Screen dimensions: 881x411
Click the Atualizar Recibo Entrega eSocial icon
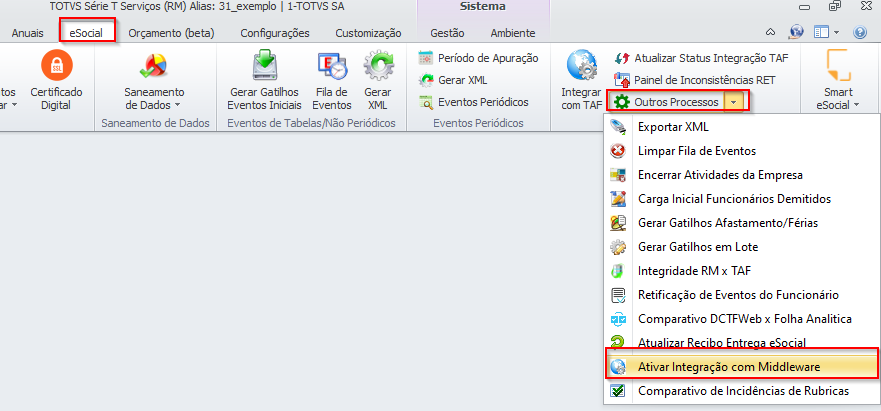618,342
